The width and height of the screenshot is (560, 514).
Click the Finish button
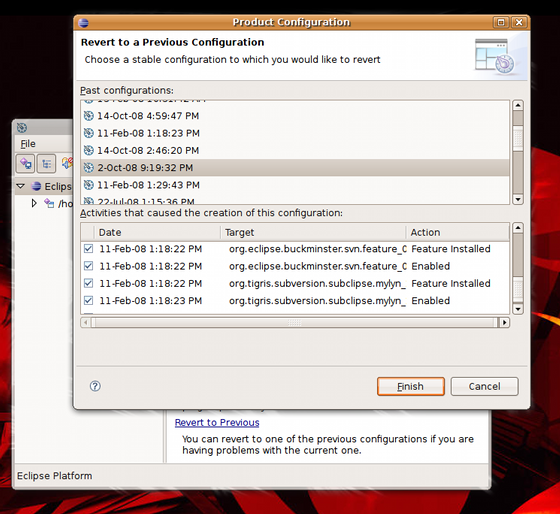(411, 386)
